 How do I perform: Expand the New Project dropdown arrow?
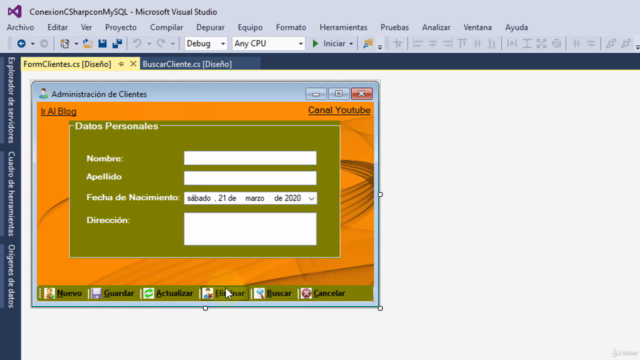[76, 44]
